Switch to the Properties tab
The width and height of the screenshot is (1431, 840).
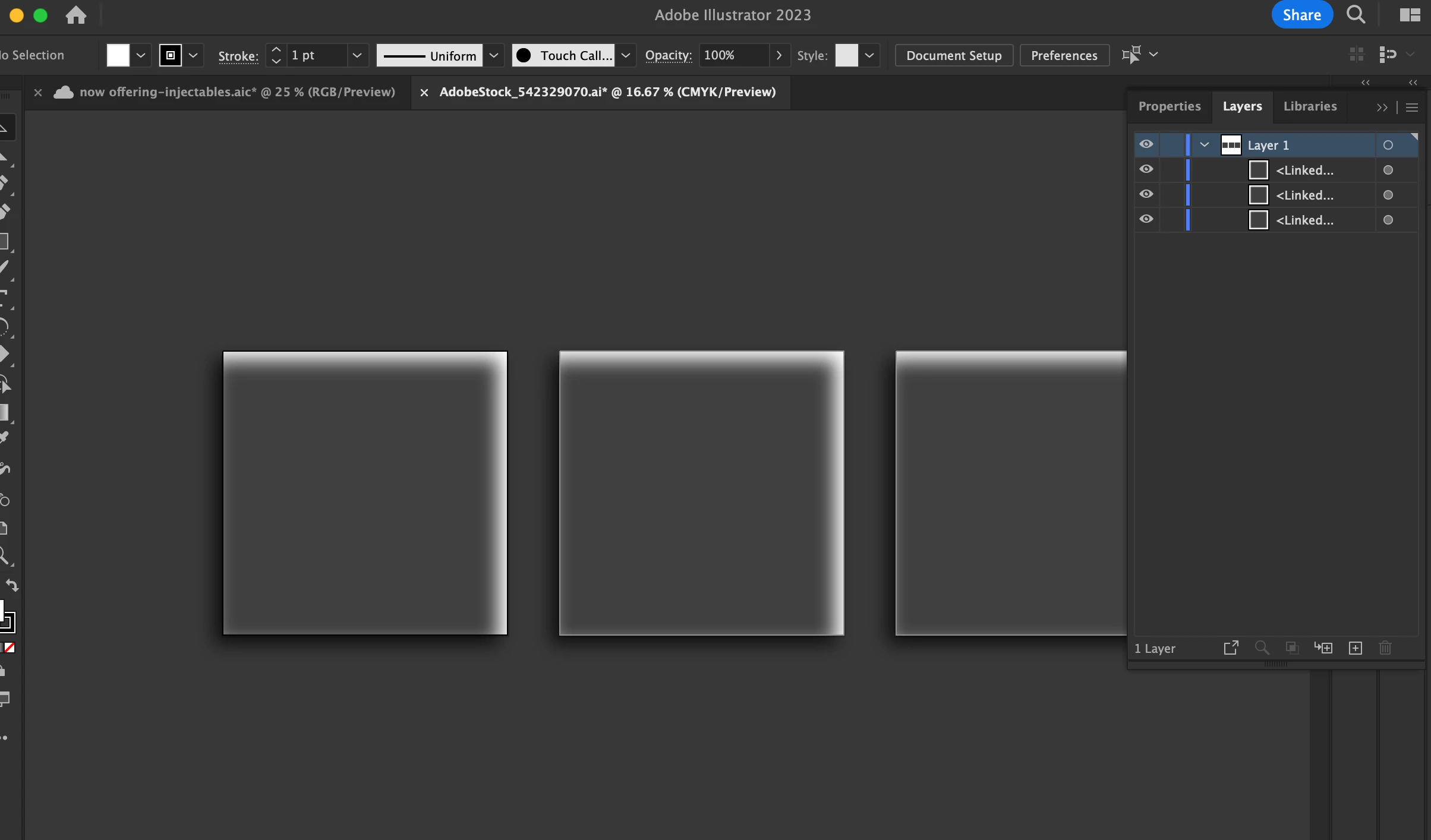(x=1169, y=106)
